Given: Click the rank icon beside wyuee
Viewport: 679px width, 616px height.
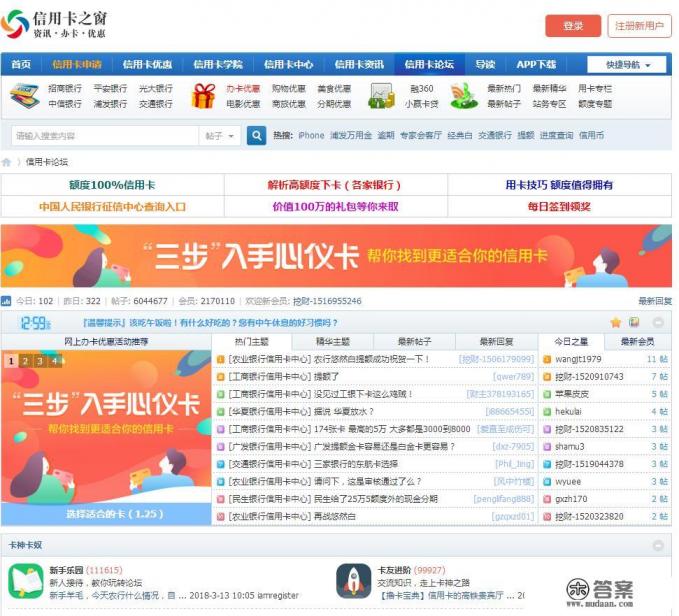Looking at the screenshot, I should click(547, 481).
